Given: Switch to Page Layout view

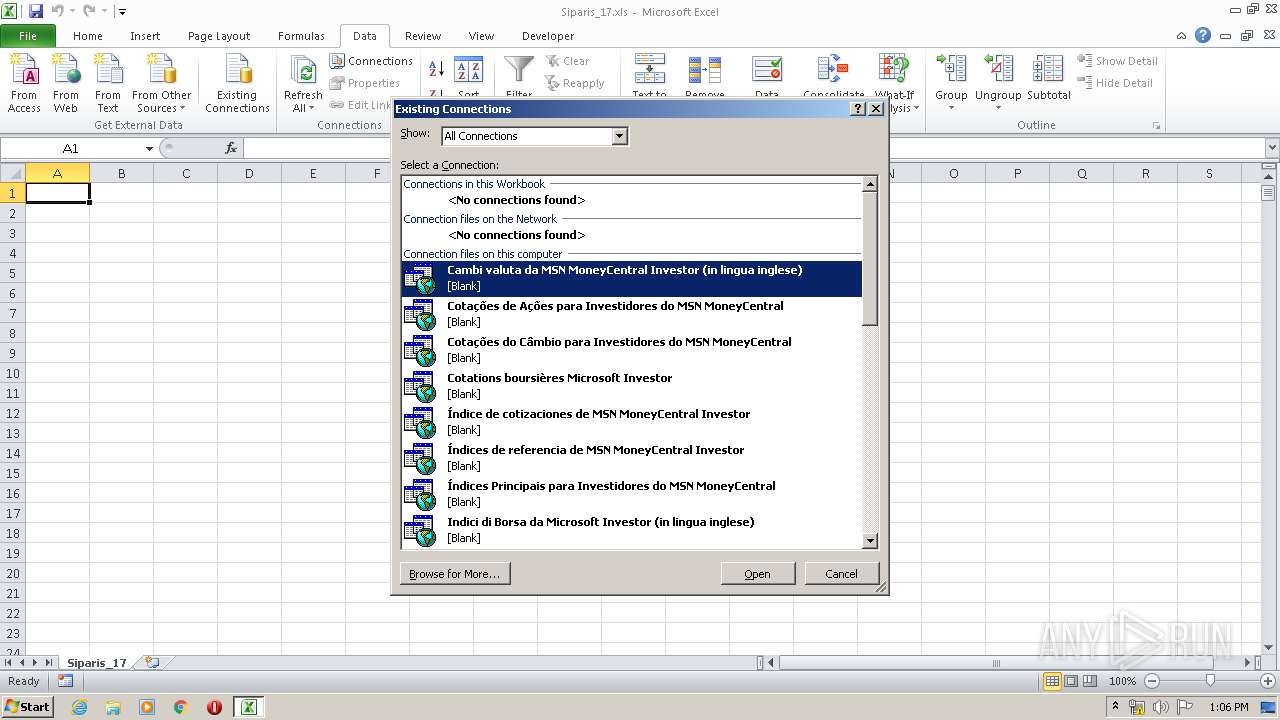Looking at the screenshot, I should click(x=1071, y=681).
